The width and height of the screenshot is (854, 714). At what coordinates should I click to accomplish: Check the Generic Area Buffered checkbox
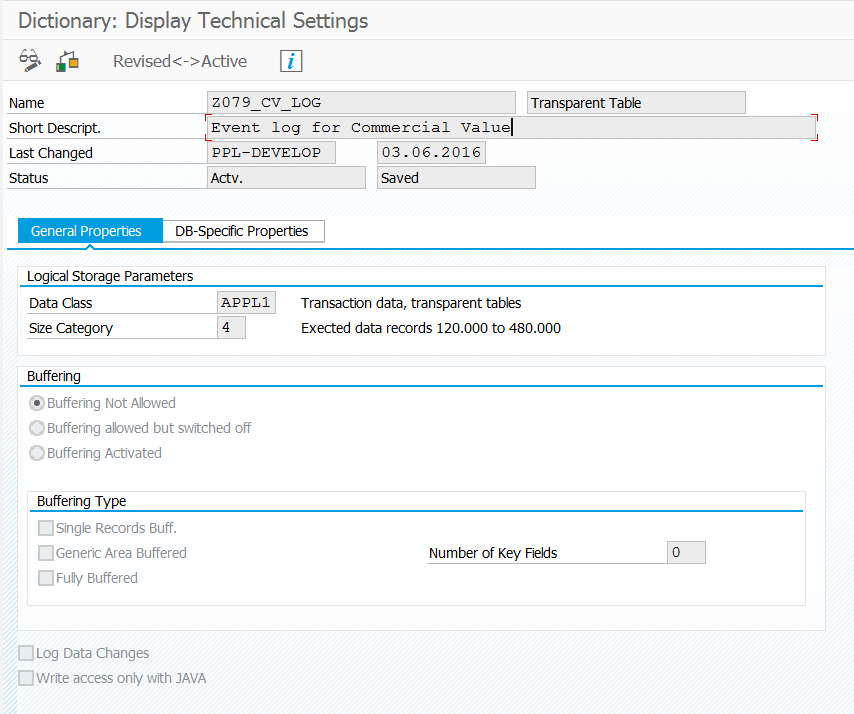(45, 552)
